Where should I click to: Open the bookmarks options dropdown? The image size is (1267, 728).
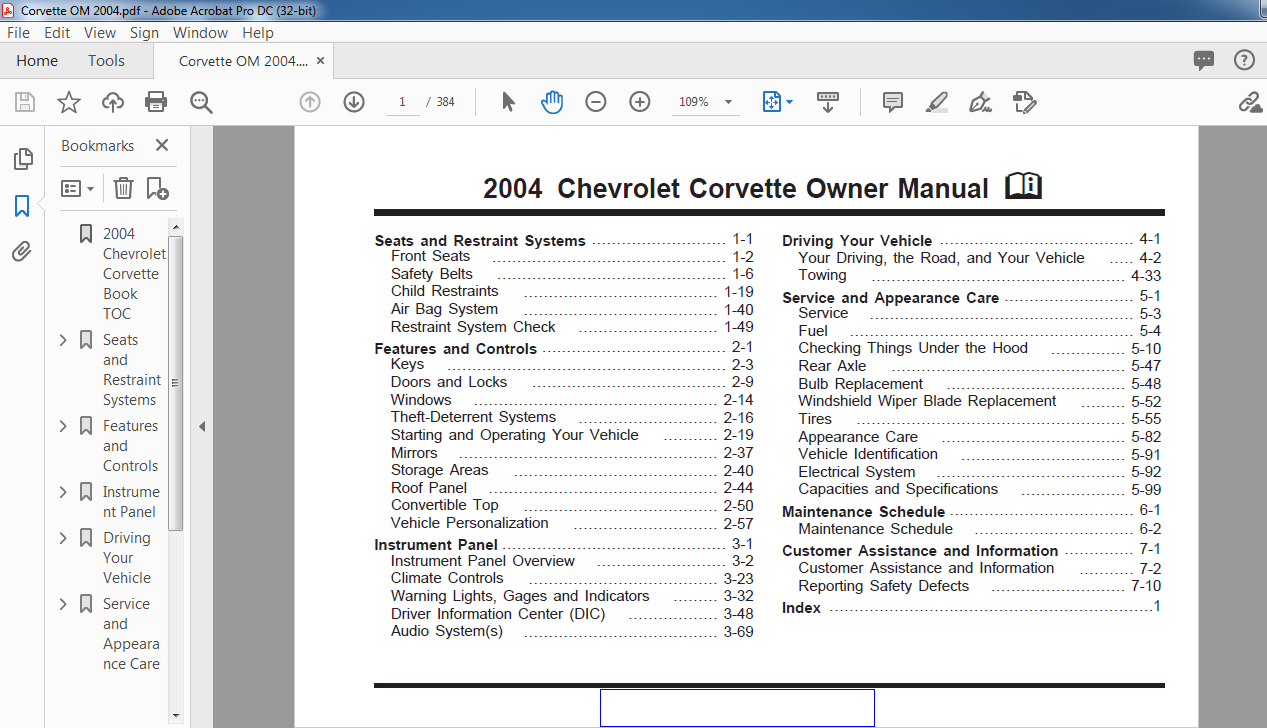[77, 188]
